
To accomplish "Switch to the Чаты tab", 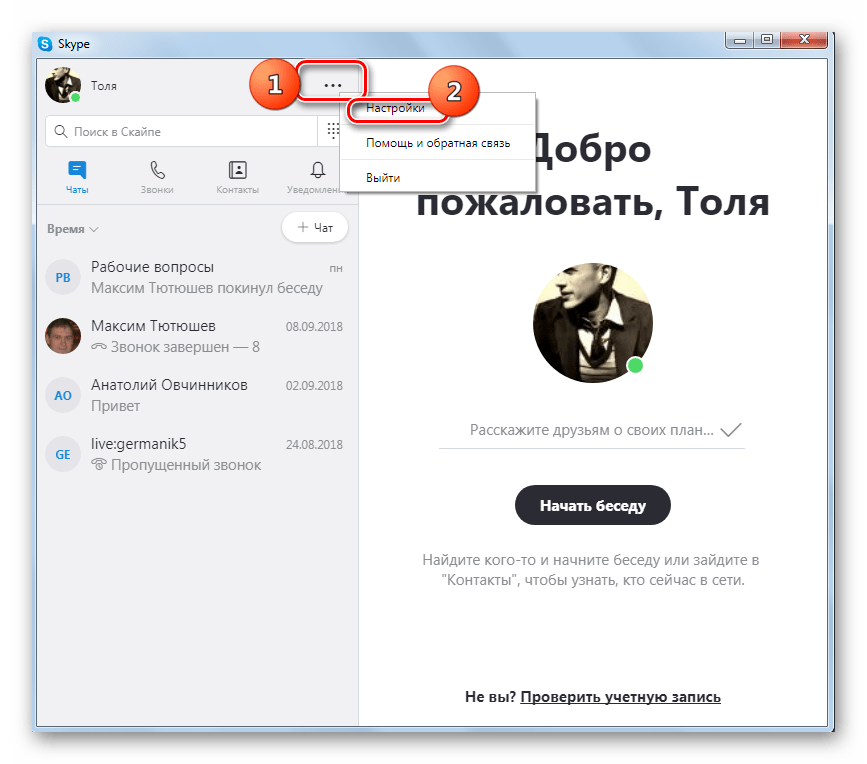I will tap(77, 177).
